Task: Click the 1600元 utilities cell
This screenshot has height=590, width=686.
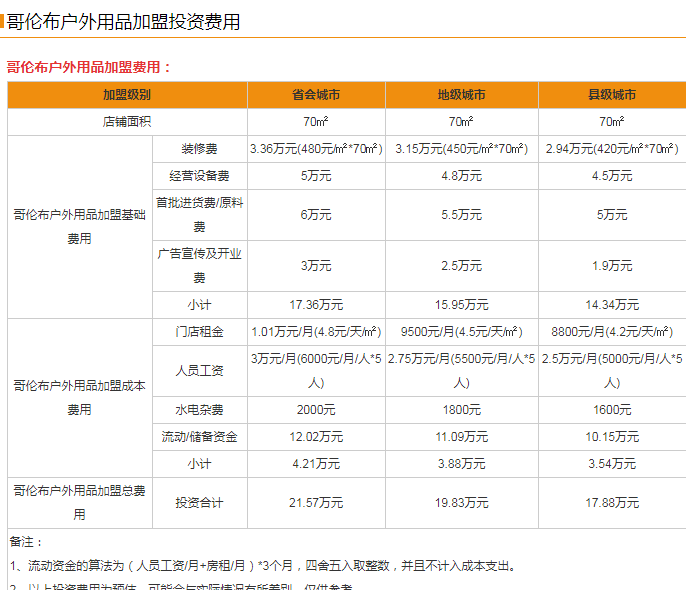Action: click(x=612, y=410)
